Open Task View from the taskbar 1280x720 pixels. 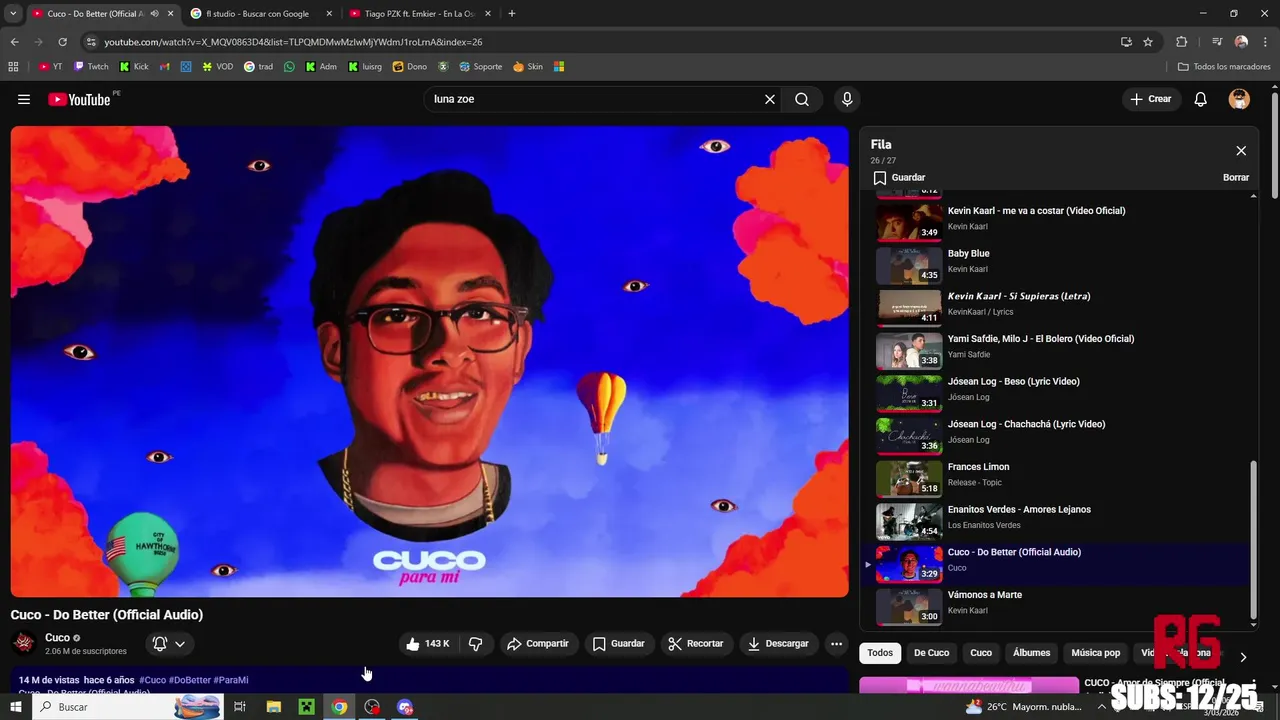240,707
